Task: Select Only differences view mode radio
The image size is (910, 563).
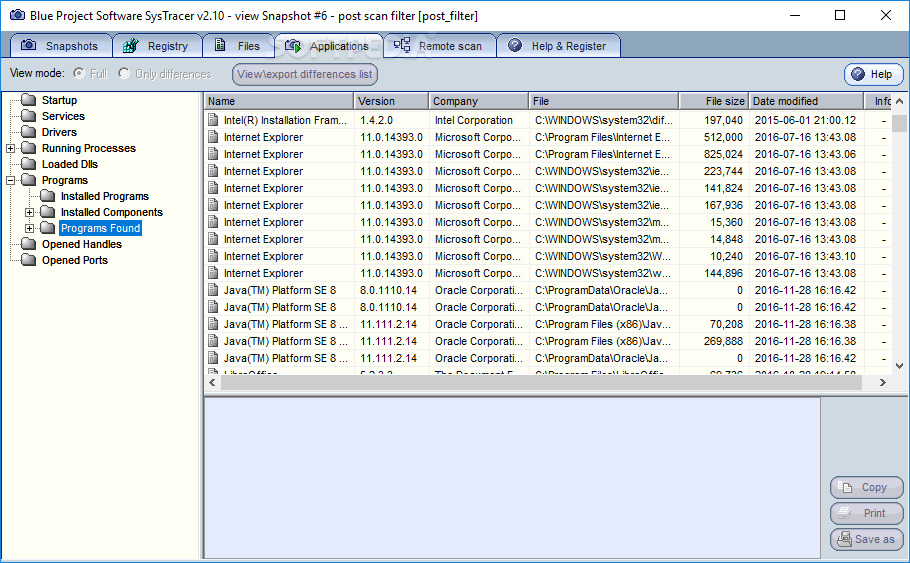Action: (124, 73)
